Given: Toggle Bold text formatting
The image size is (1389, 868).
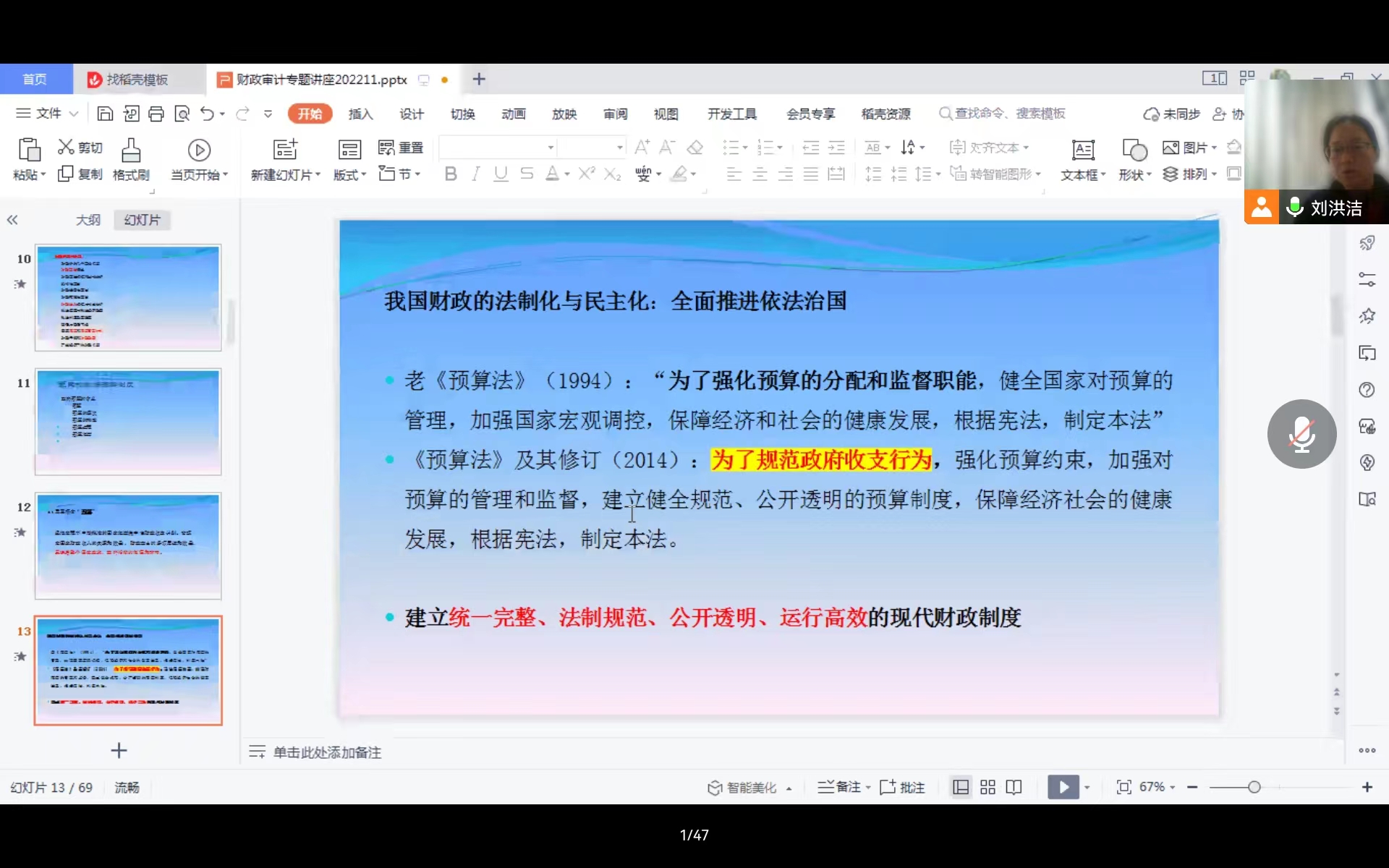Looking at the screenshot, I should [451, 174].
